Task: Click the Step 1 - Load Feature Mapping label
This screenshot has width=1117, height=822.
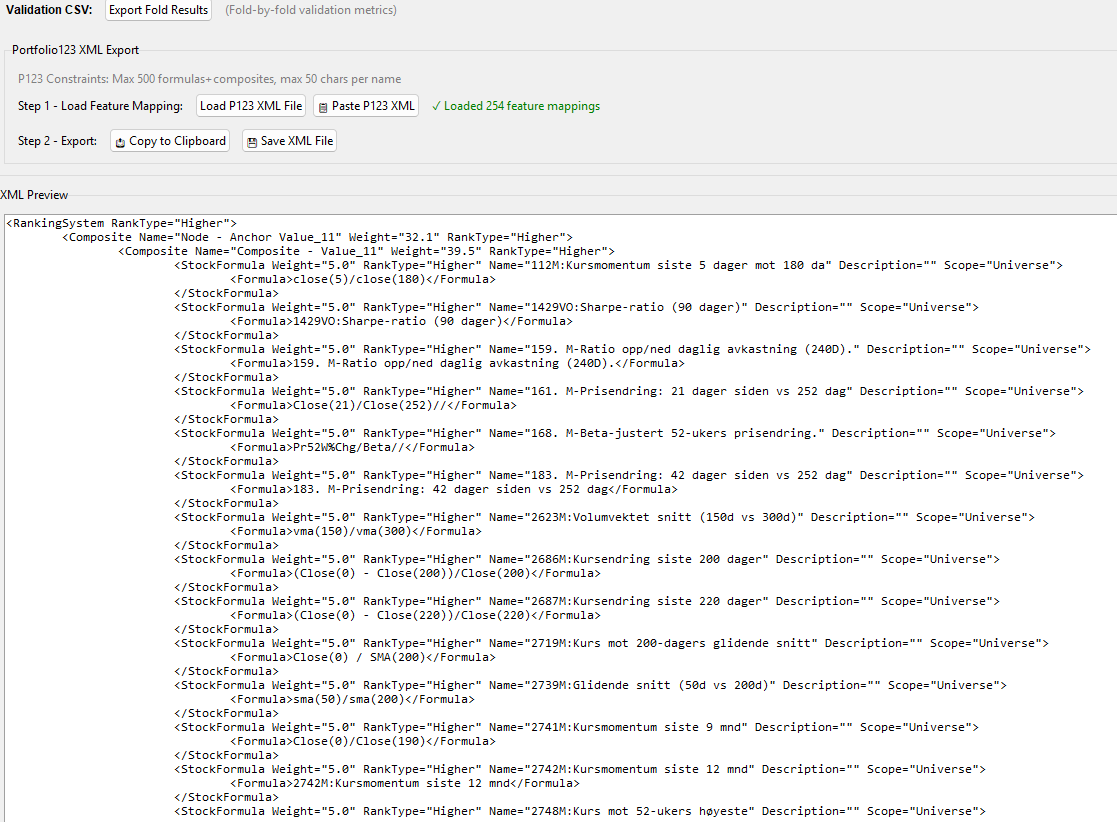Action: (x=100, y=106)
